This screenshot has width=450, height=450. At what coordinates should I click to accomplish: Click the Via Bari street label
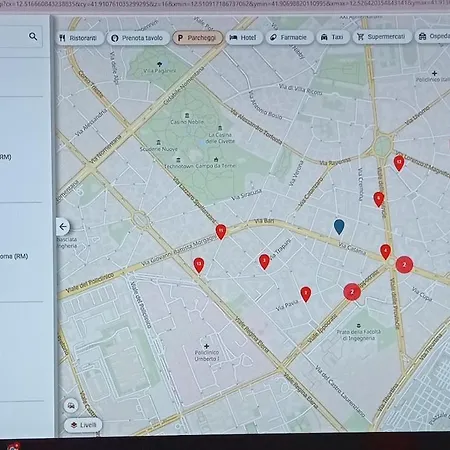click(x=264, y=221)
